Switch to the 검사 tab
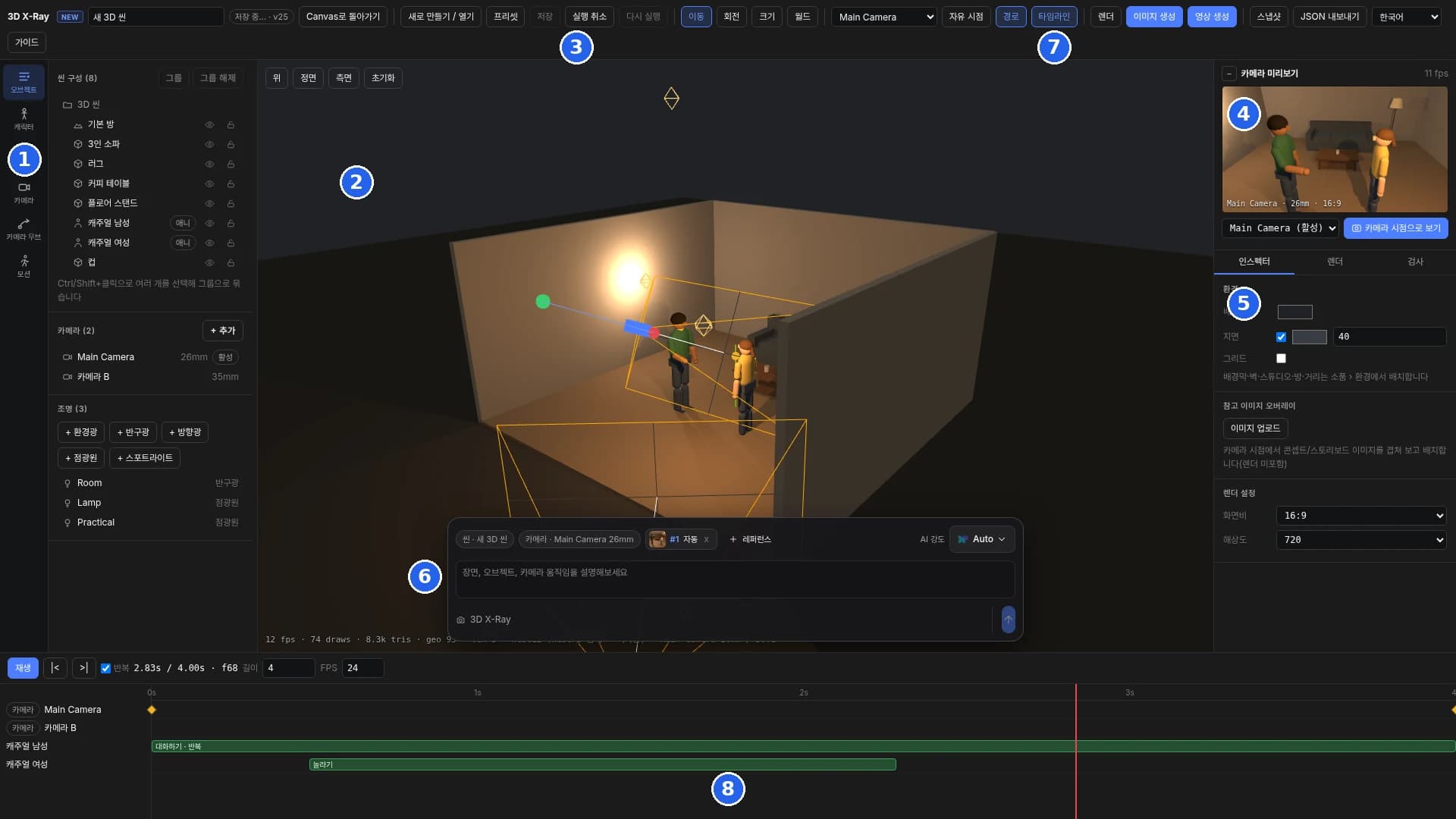 tap(1415, 262)
